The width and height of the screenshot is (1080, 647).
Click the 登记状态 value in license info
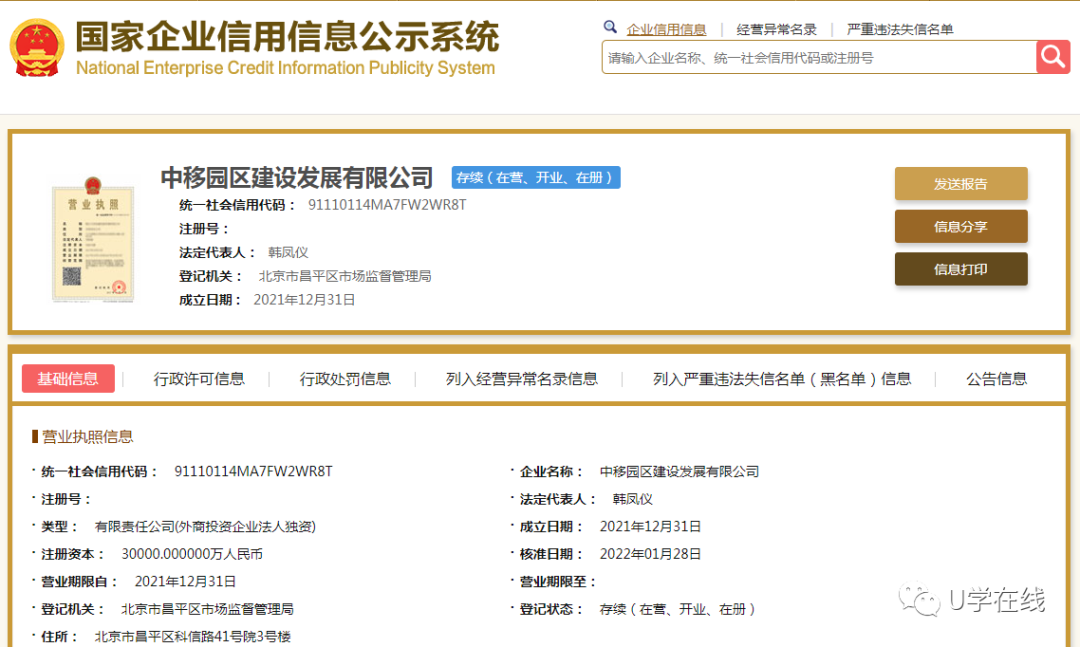(x=678, y=609)
